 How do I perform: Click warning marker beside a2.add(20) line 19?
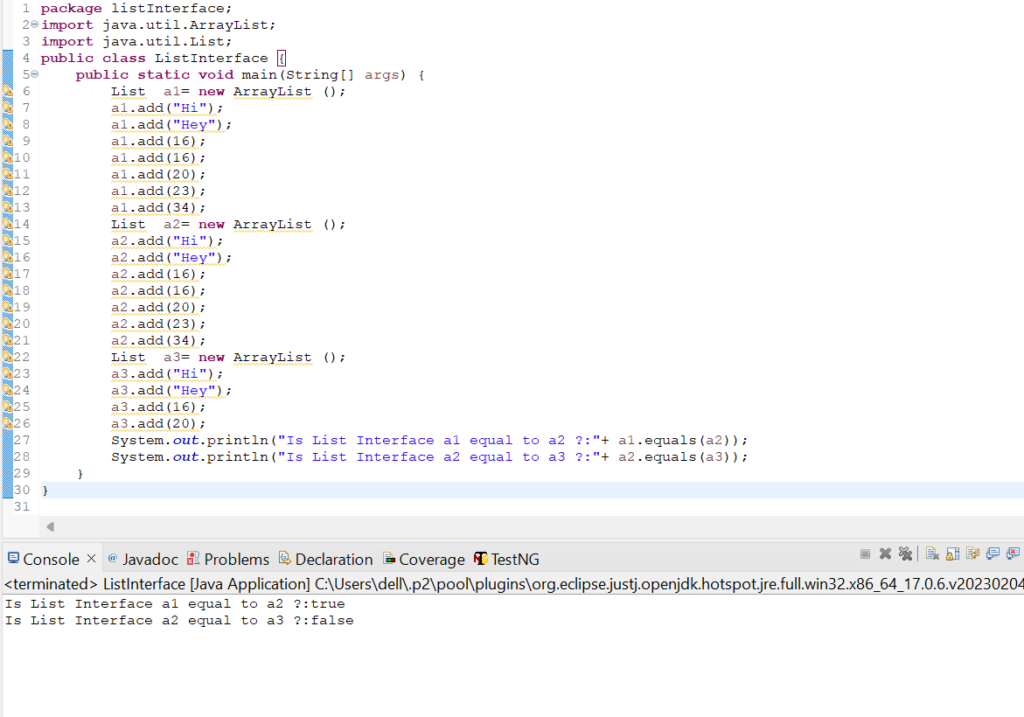click(8, 307)
